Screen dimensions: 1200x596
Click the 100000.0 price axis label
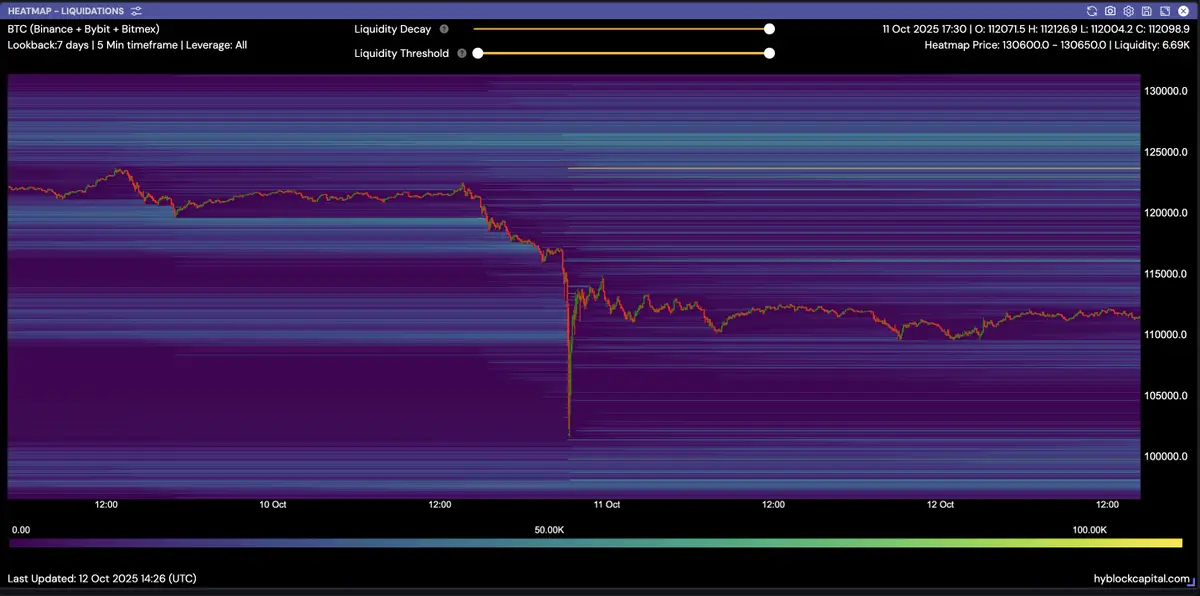1164,457
